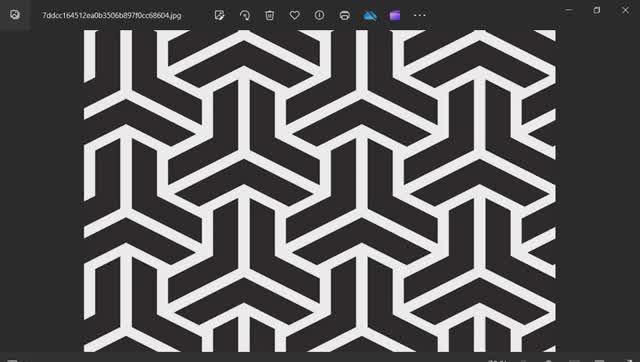
Task: Mark photo as favorite with heart icon
Action: (x=294, y=15)
